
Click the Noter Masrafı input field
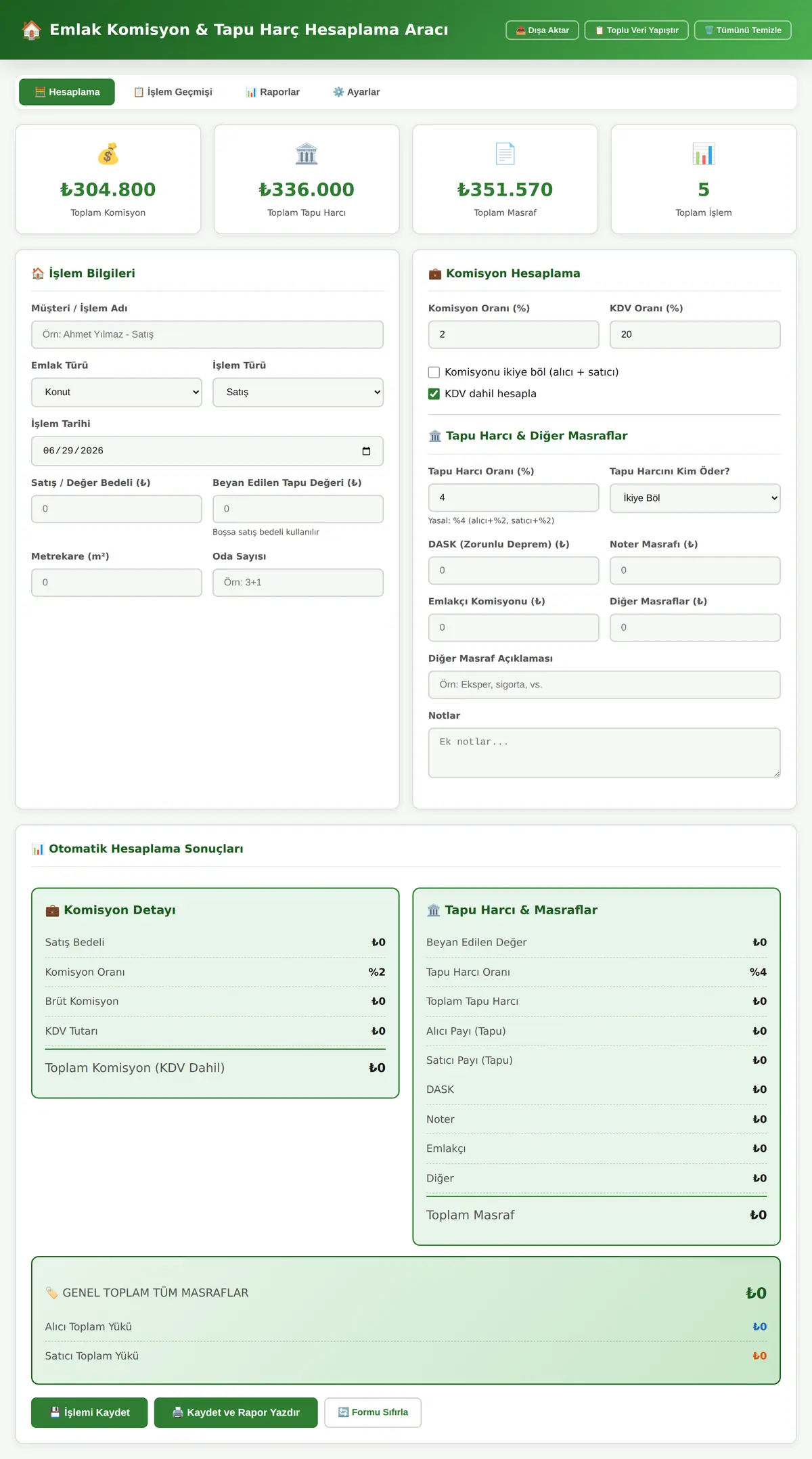tap(695, 570)
